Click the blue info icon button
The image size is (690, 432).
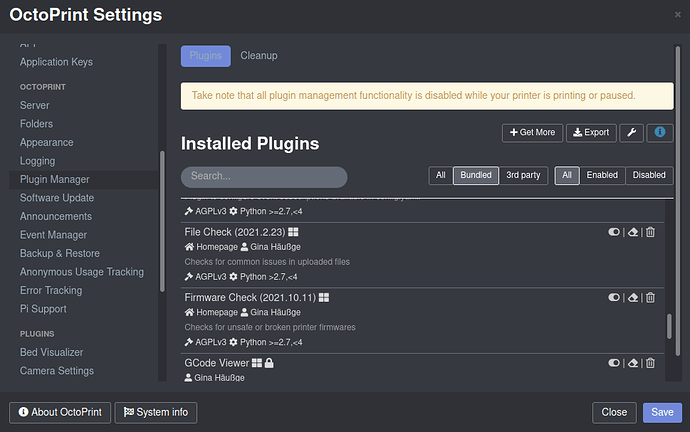click(x=660, y=132)
